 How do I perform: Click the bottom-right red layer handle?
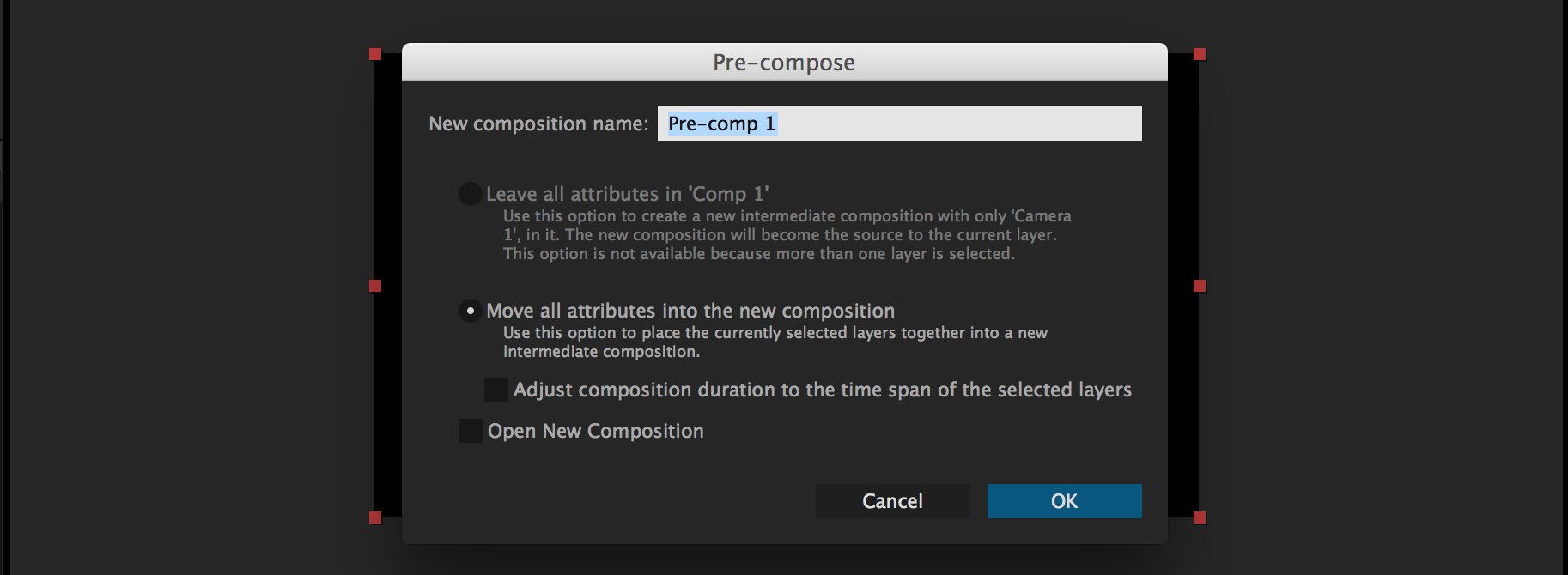[x=1200, y=517]
